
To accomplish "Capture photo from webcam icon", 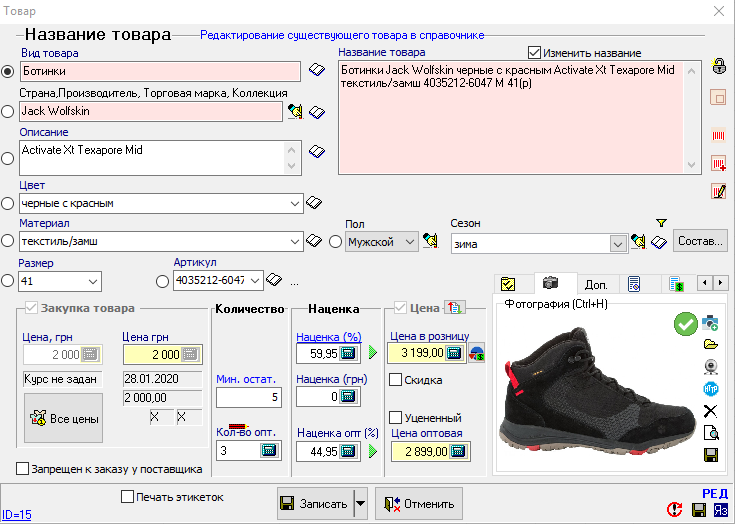I will coord(711,367).
